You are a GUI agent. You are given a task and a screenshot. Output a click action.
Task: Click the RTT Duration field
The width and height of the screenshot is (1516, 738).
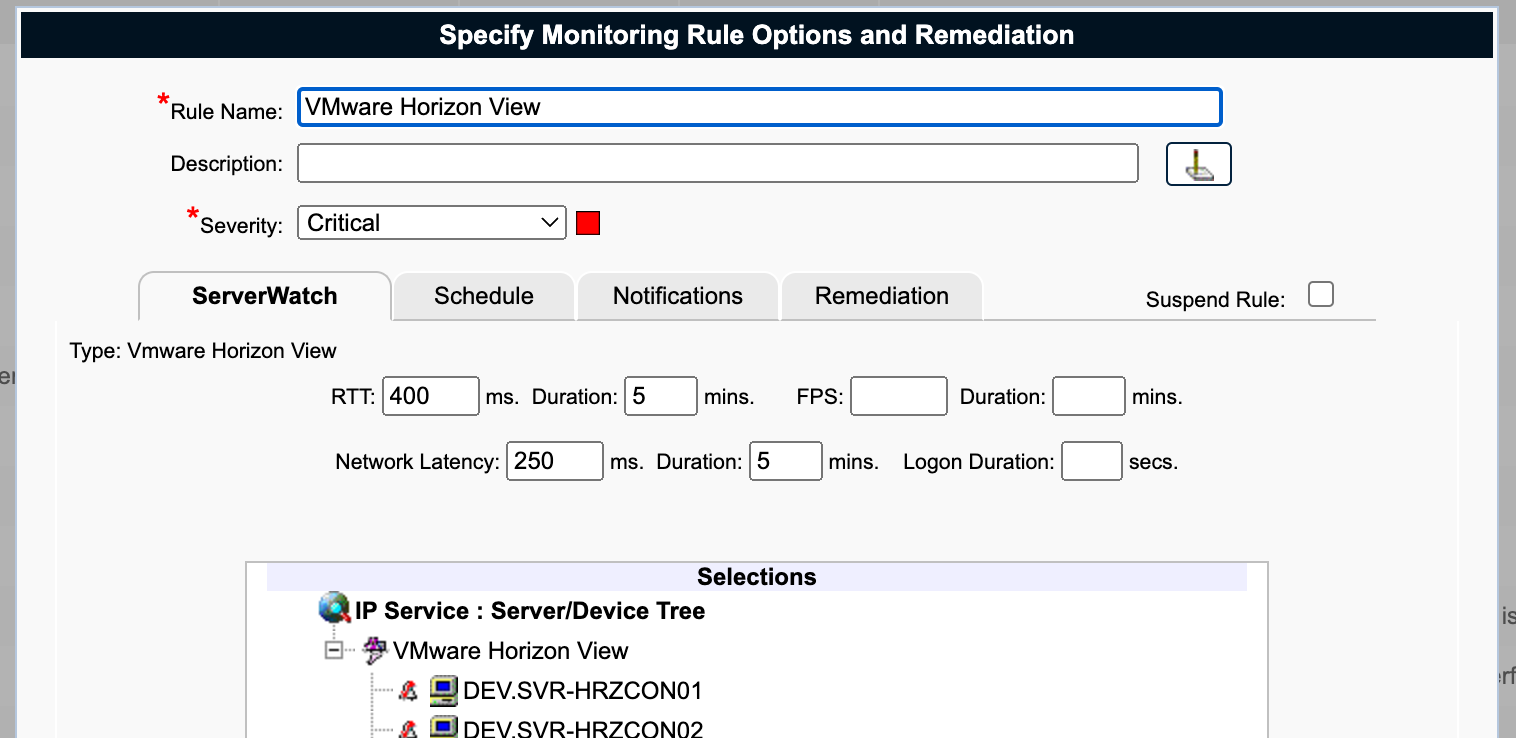point(660,396)
